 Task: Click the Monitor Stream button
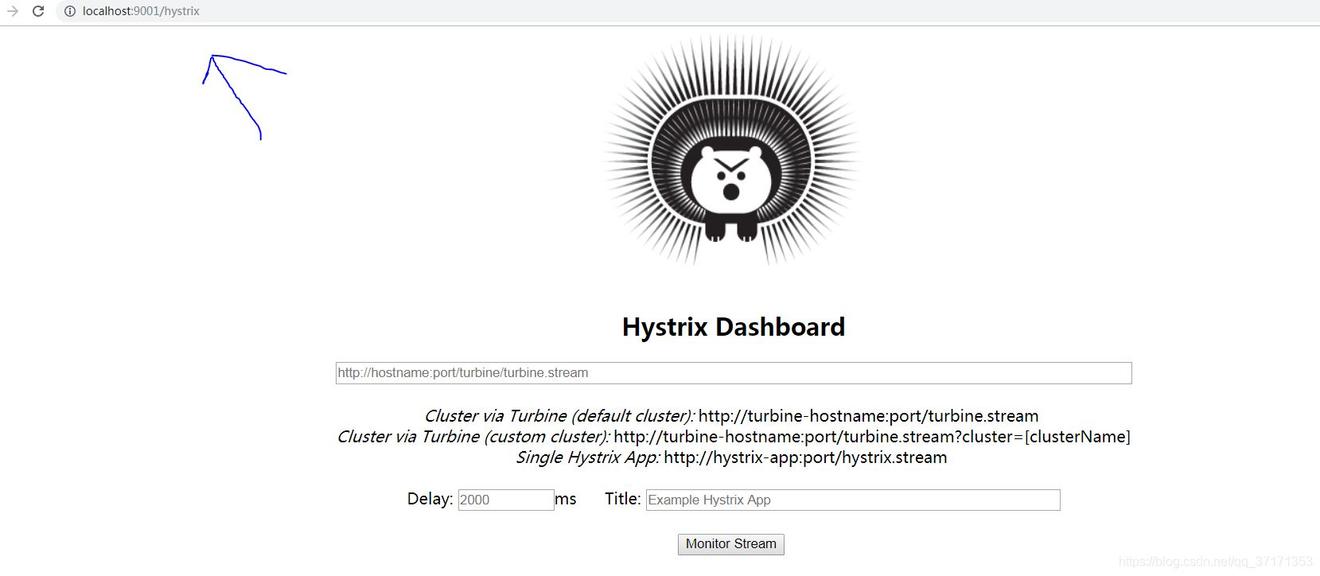[731, 544]
